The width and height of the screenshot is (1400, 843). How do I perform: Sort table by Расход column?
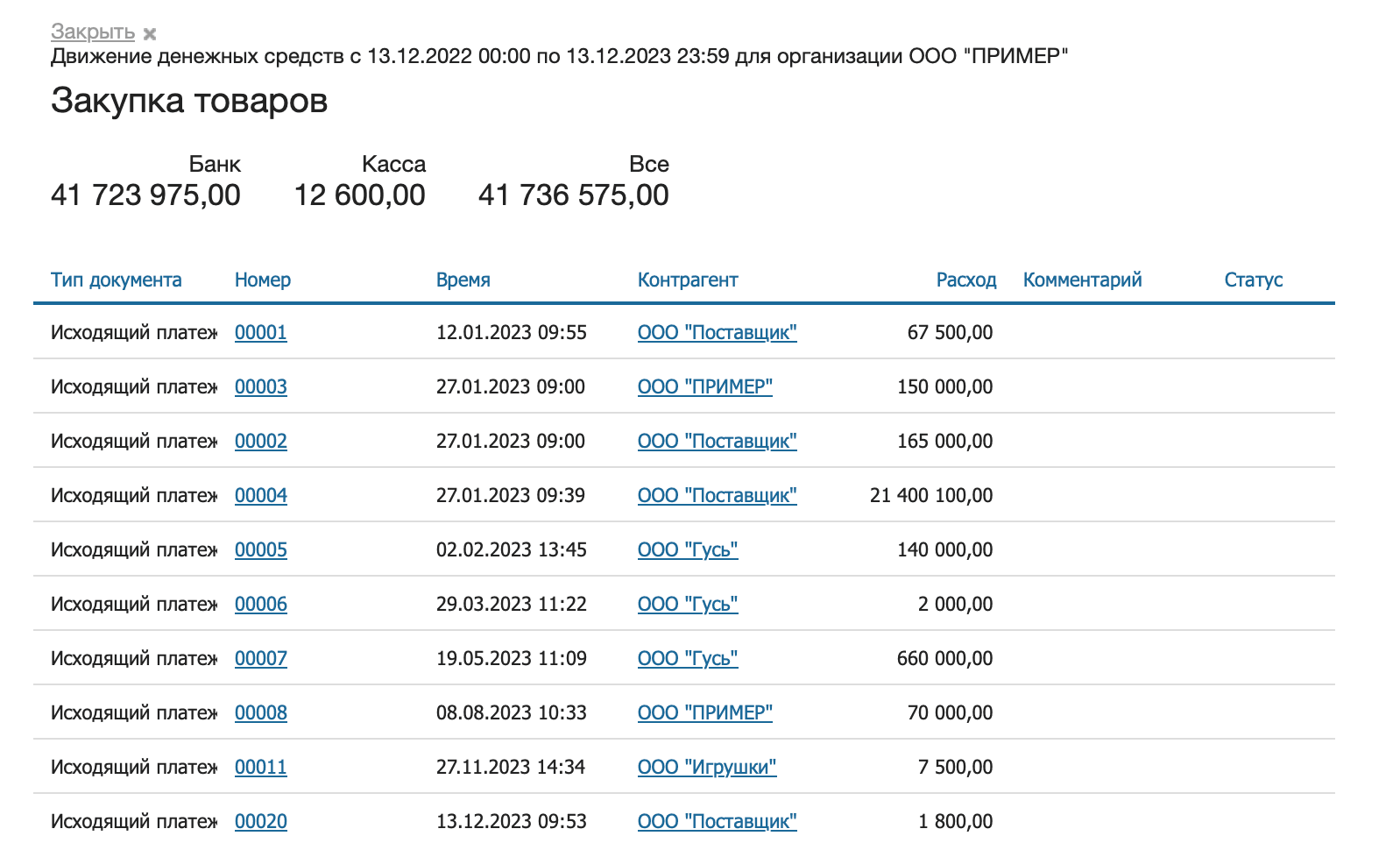coord(965,280)
